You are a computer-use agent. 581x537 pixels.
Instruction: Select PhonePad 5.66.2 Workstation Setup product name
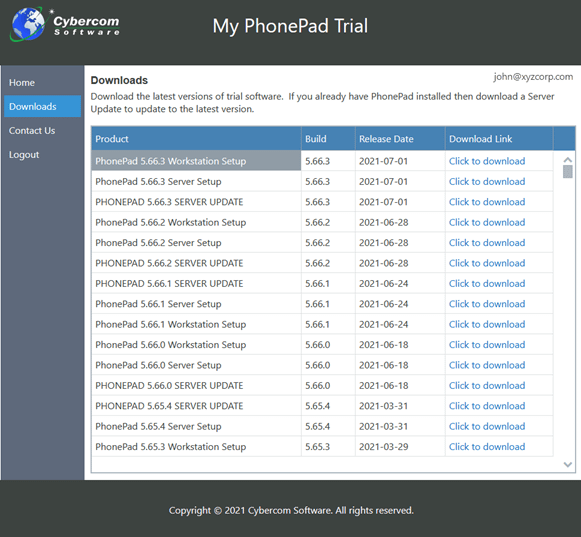170,222
